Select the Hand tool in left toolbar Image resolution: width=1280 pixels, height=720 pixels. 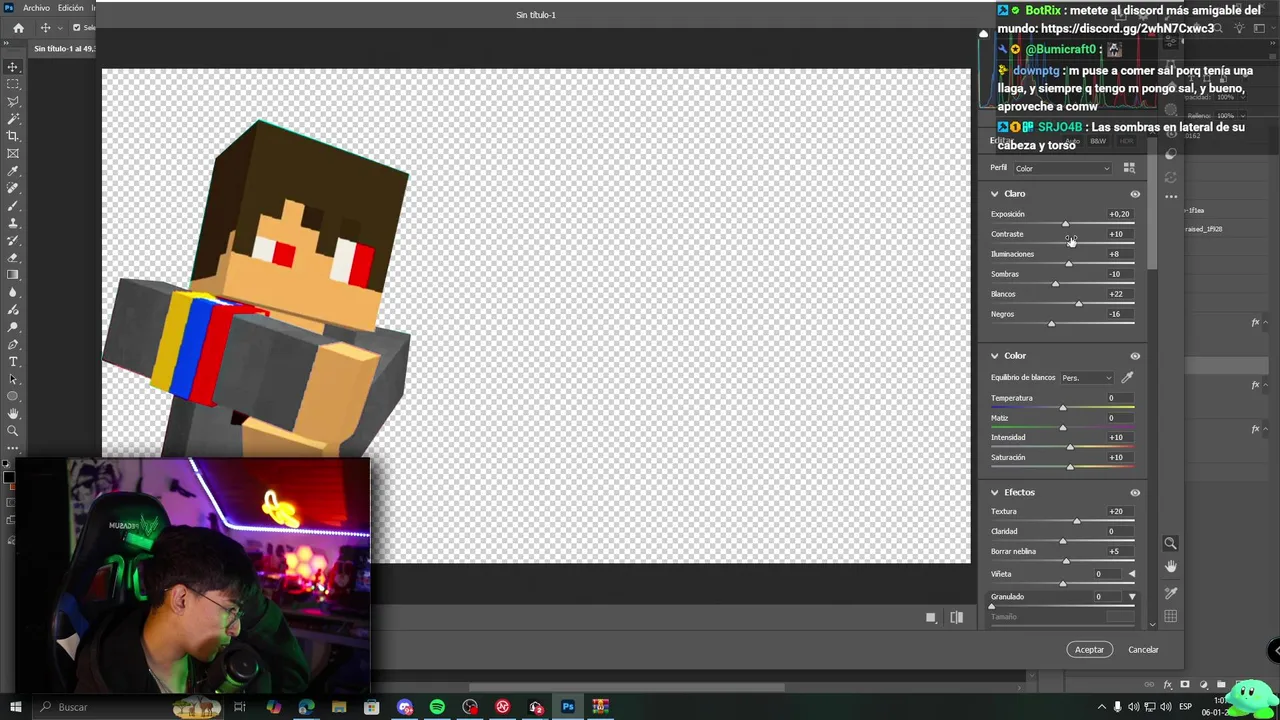tap(13, 414)
